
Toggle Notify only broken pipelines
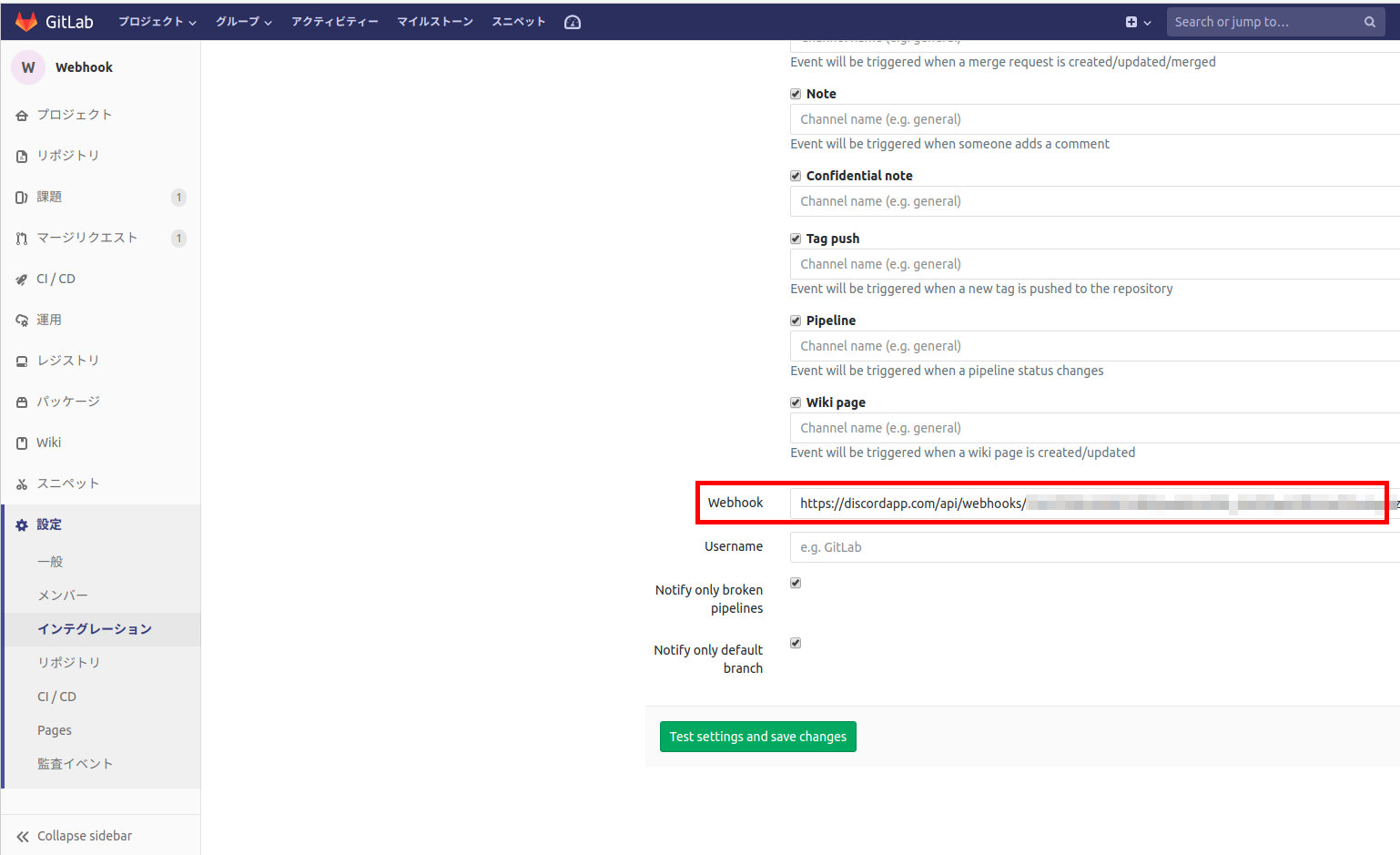click(795, 582)
